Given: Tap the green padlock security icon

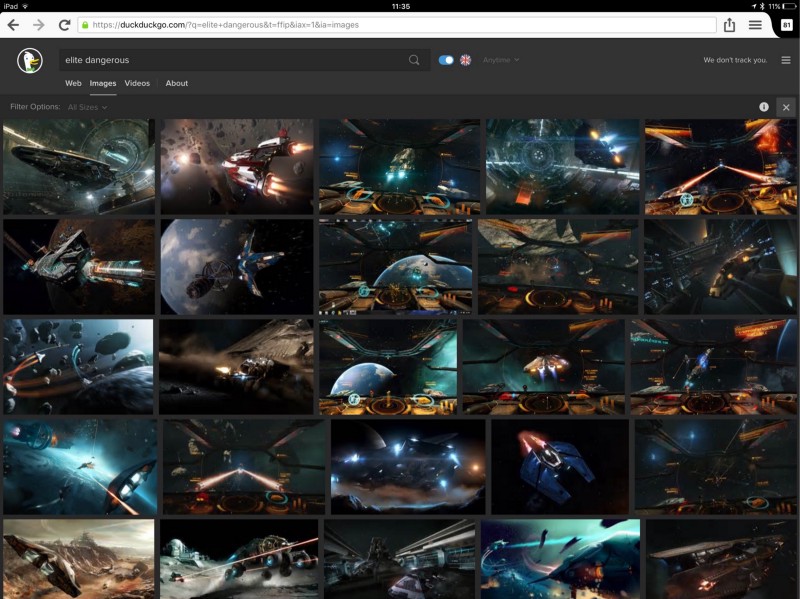Looking at the screenshot, I should [x=85, y=25].
